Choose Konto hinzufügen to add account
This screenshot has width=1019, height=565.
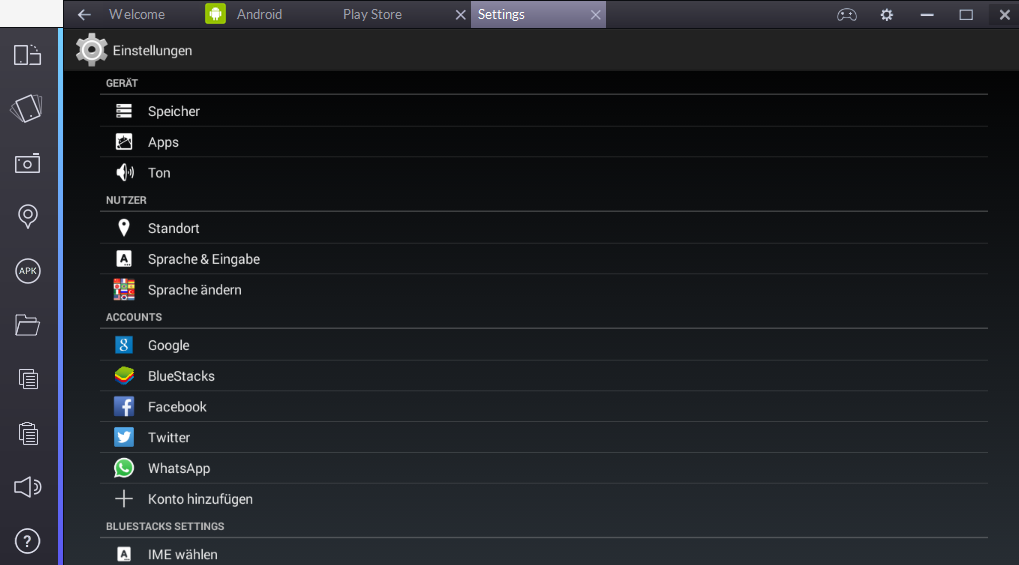pyautogui.click(x=544, y=499)
